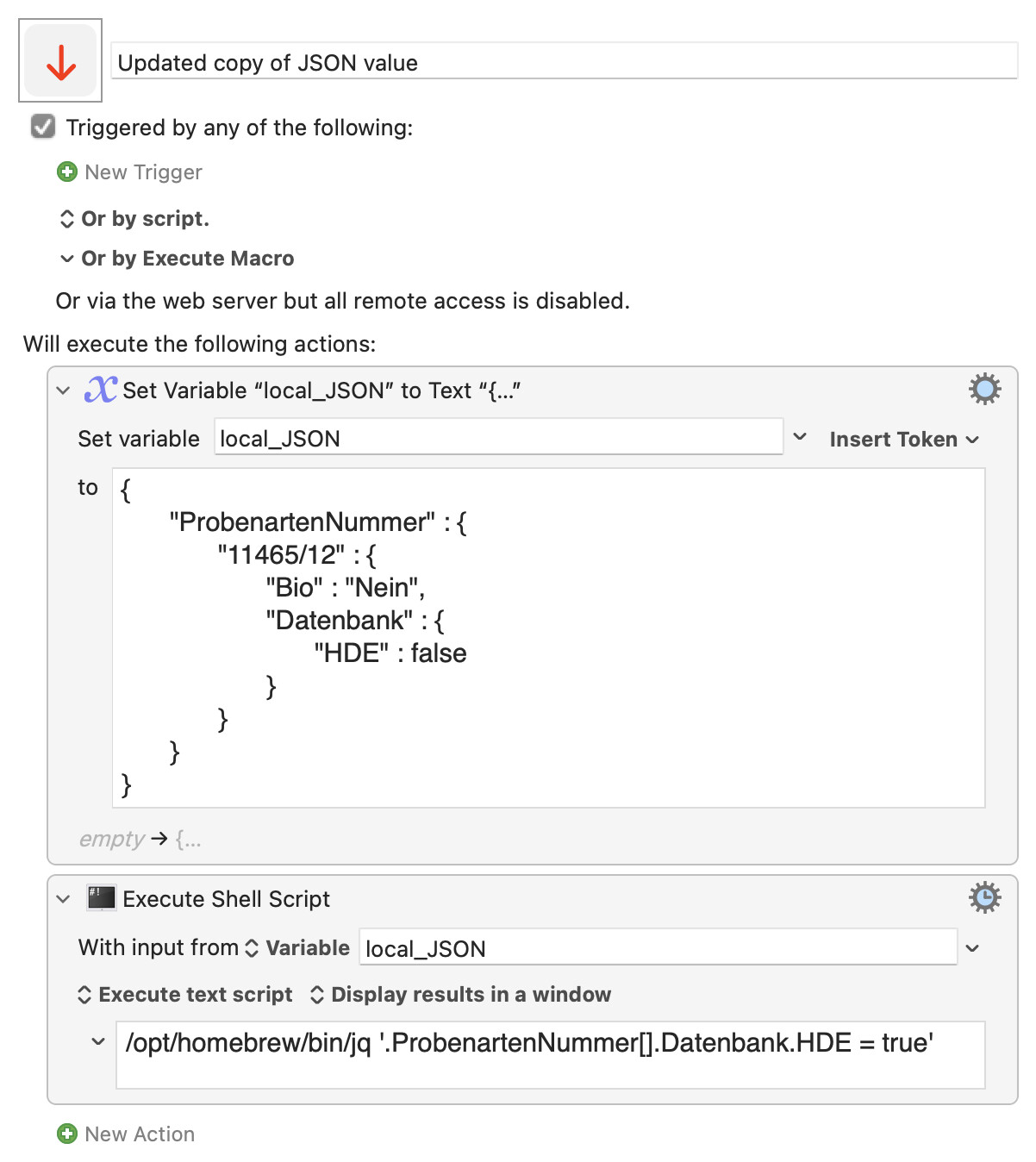Viewport: 1036px width, 1162px height.
Task: Click the green plus New Action icon
Action: (x=66, y=1134)
